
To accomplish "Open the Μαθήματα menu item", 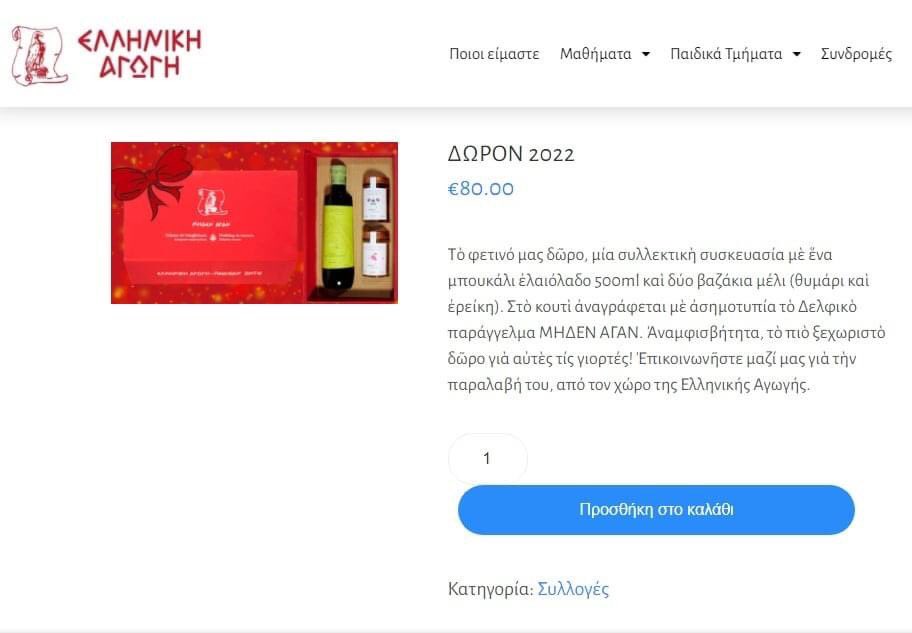I will 595,54.
